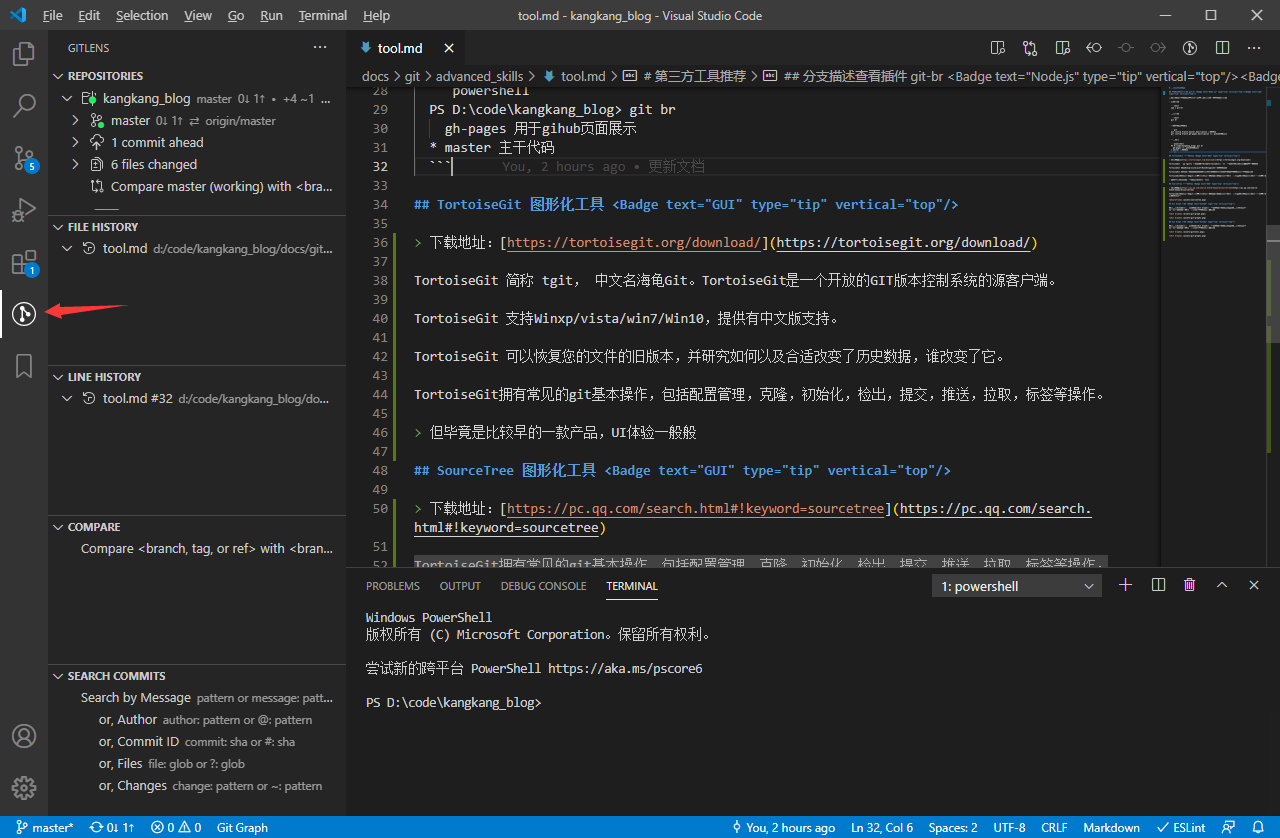This screenshot has height=838, width=1280.
Task: Split the terminal panel
Action: pos(1158,585)
